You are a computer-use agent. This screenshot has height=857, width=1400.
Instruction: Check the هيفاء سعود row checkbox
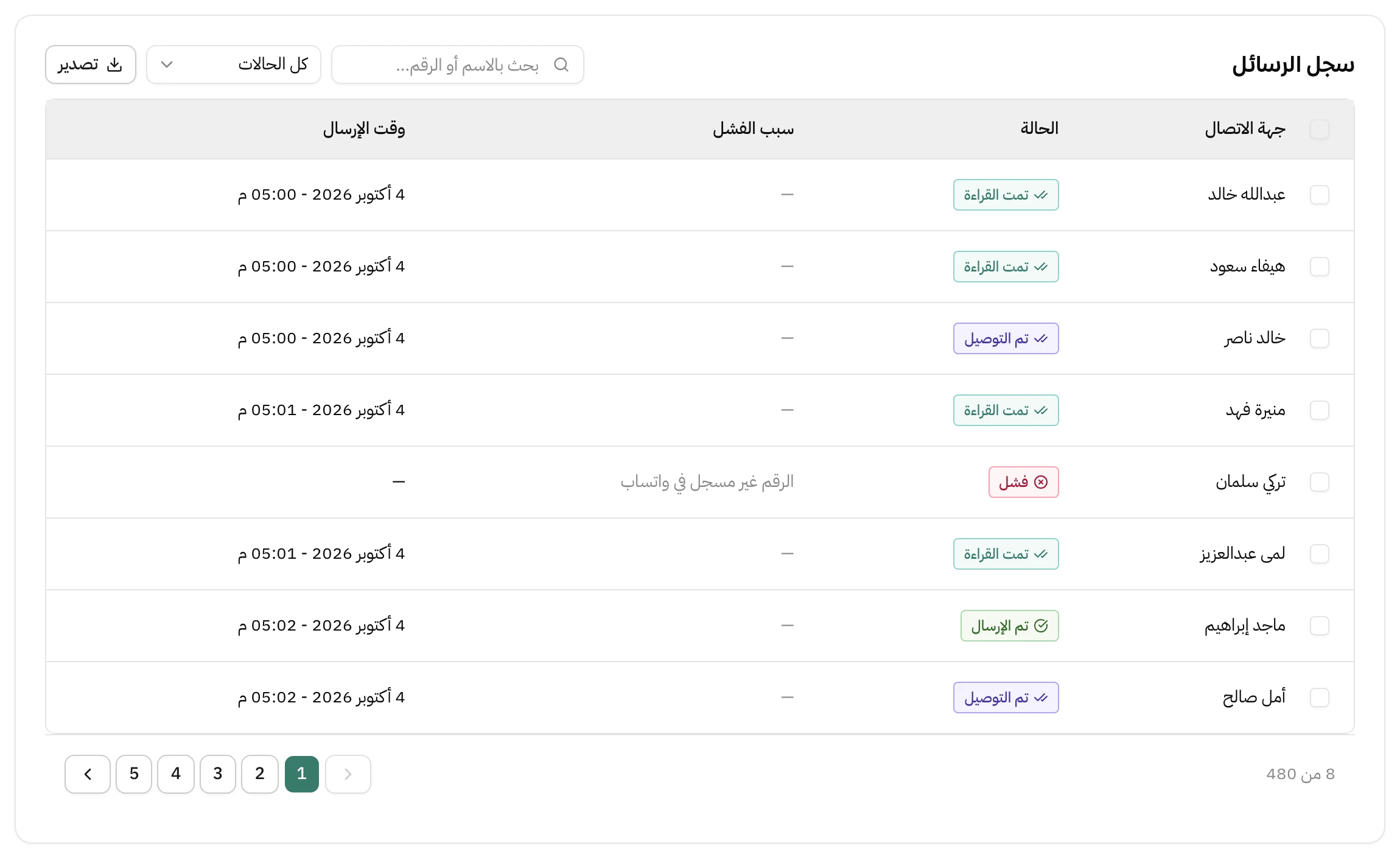click(1320, 267)
